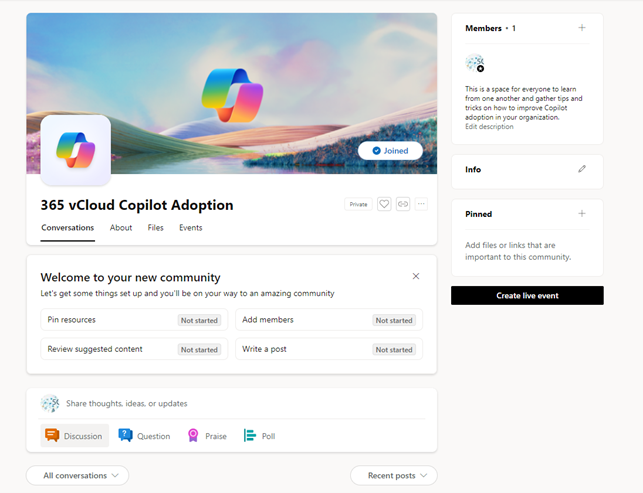Open the Write a post task

point(329,349)
